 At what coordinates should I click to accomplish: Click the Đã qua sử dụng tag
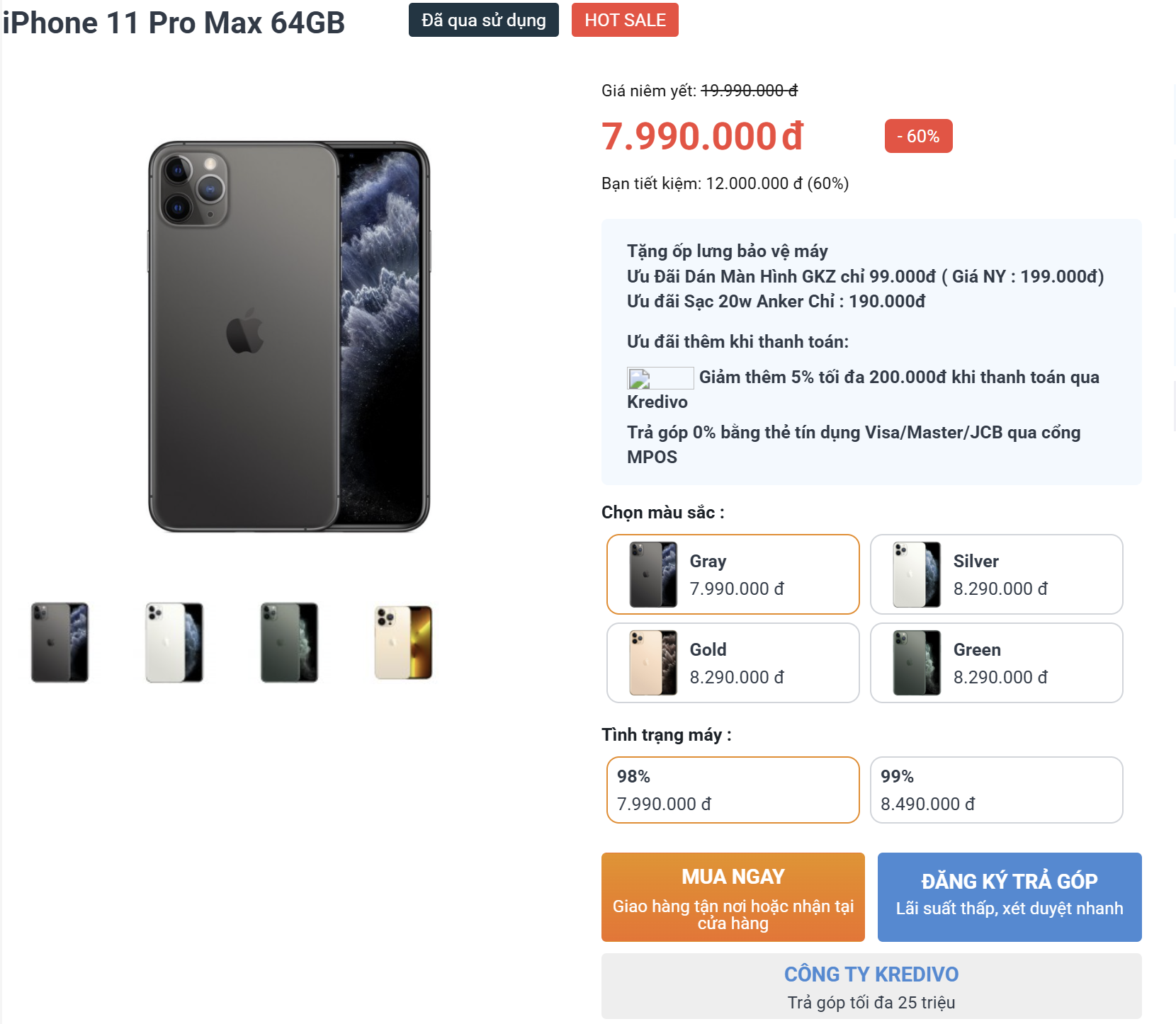pos(483,20)
